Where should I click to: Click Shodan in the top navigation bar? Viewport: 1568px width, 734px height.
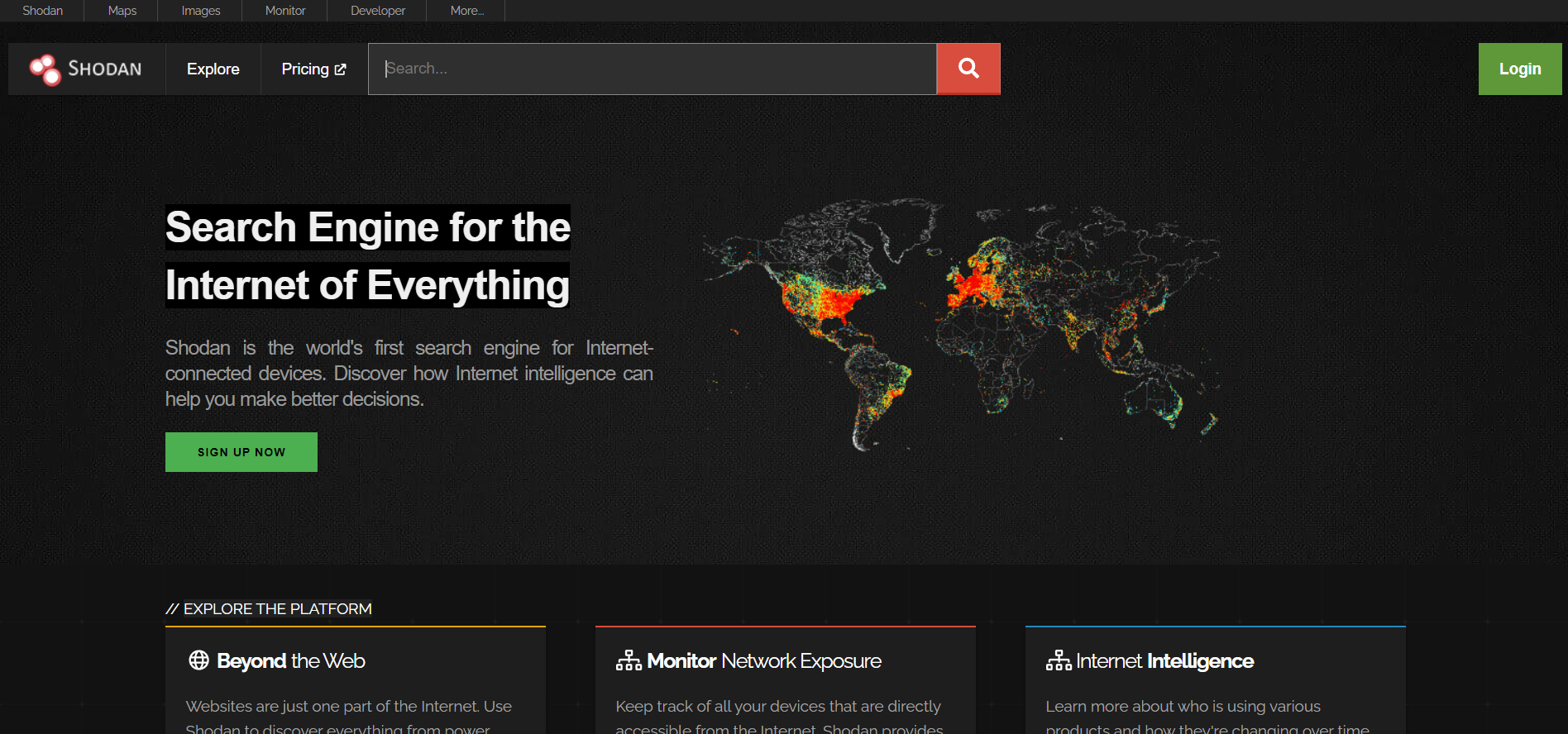click(42, 11)
